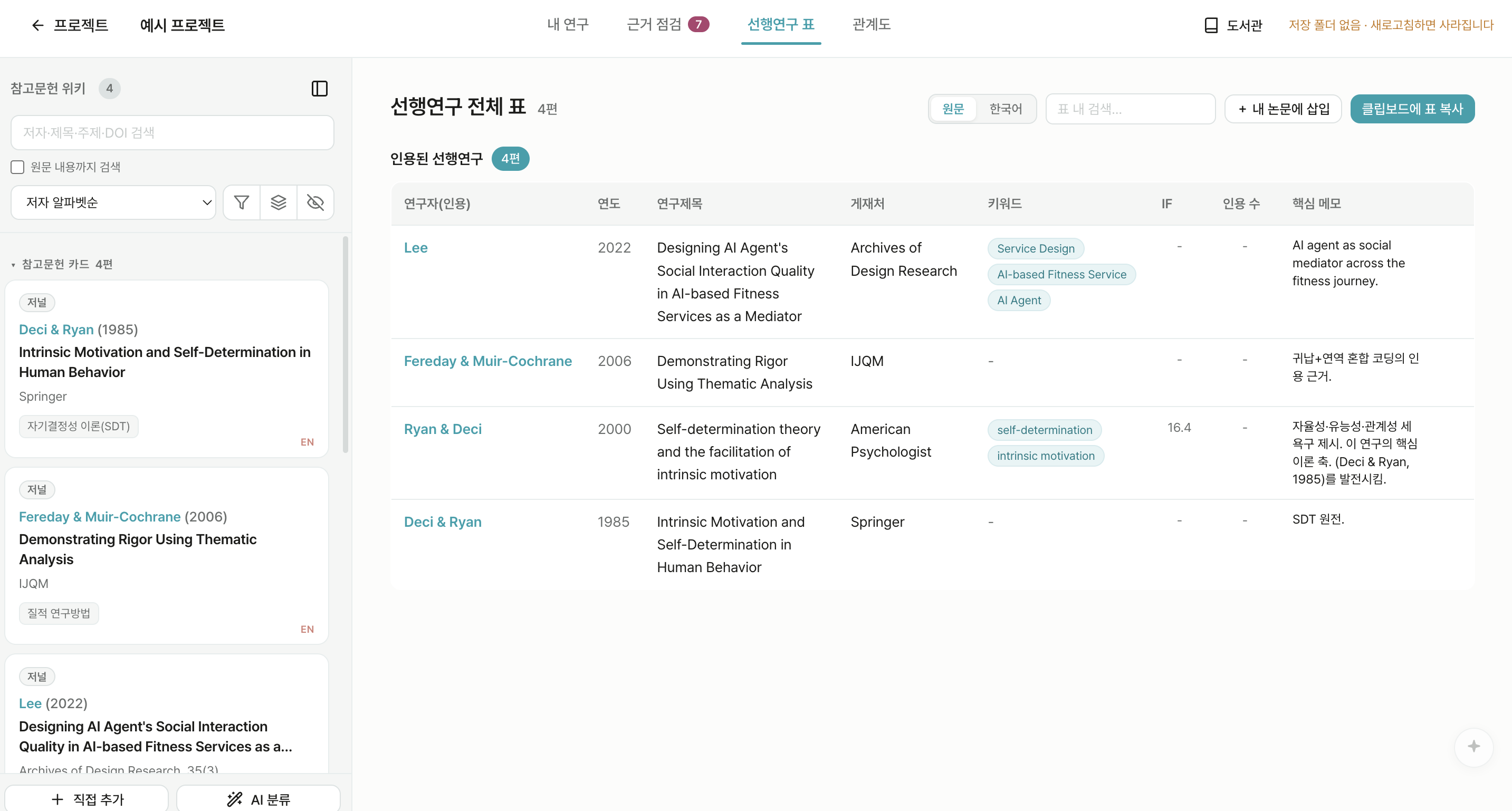Toggle the sidebar panel collapse icon
Screen dimensions: 1512x811
(x=319, y=89)
